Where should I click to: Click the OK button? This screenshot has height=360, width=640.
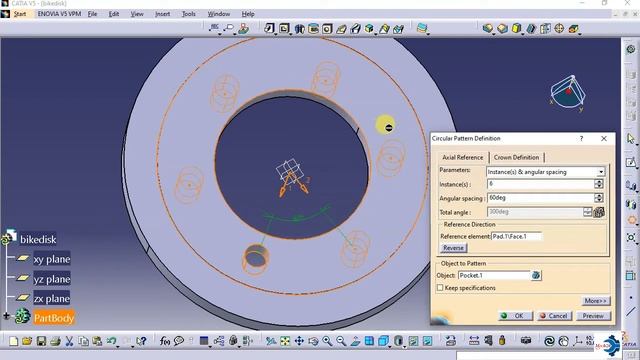click(516, 316)
